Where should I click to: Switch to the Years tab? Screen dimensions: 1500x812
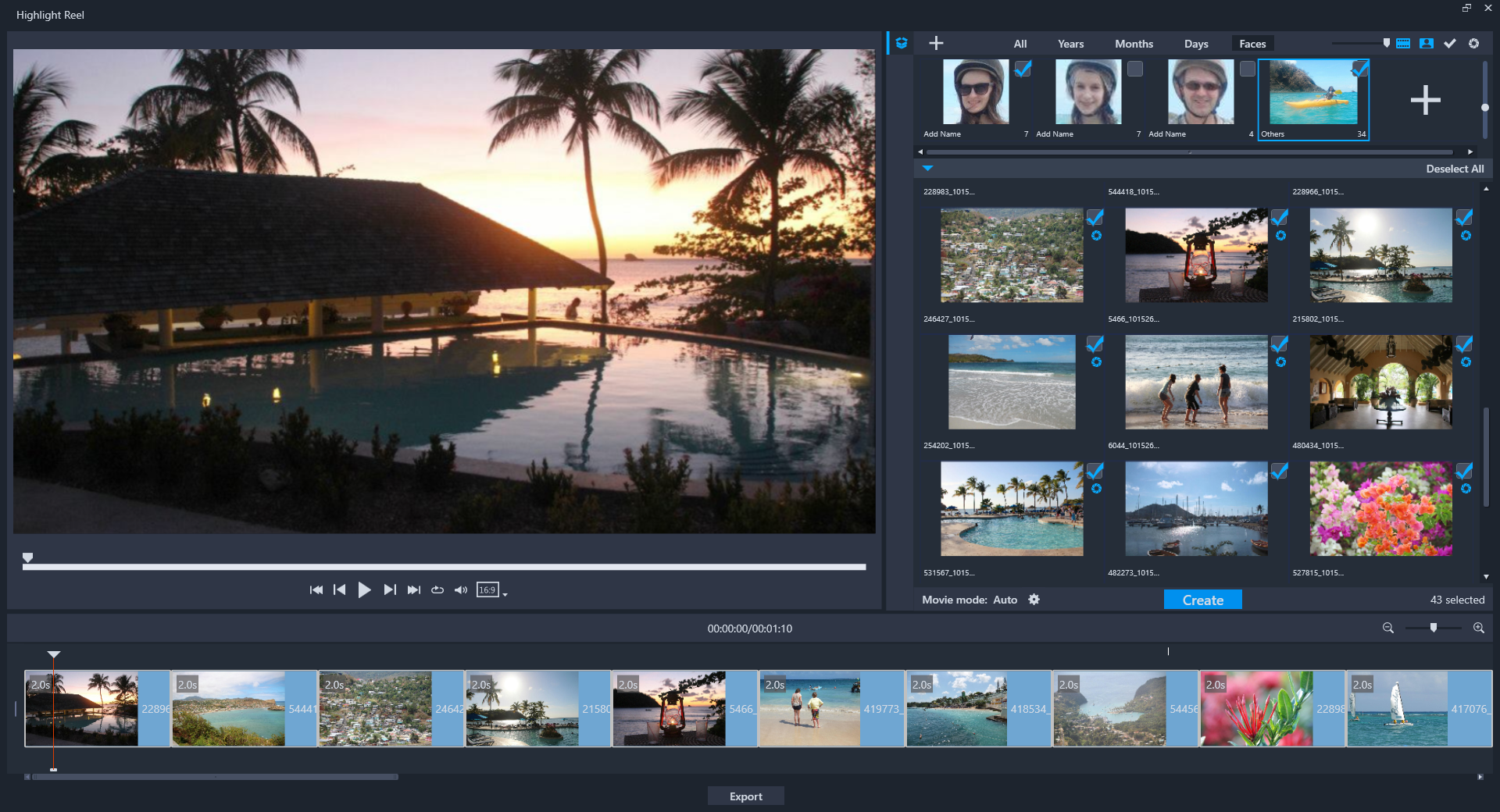tap(1070, 44)
